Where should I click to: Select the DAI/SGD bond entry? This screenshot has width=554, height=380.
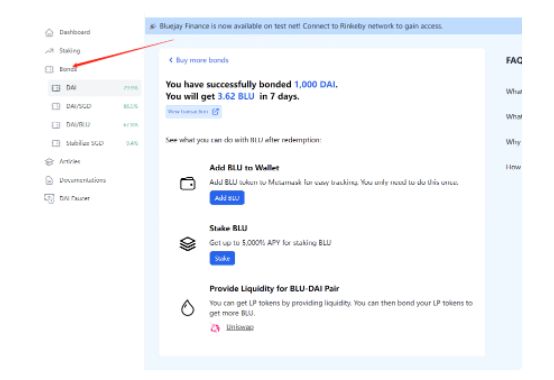[95, 106]
